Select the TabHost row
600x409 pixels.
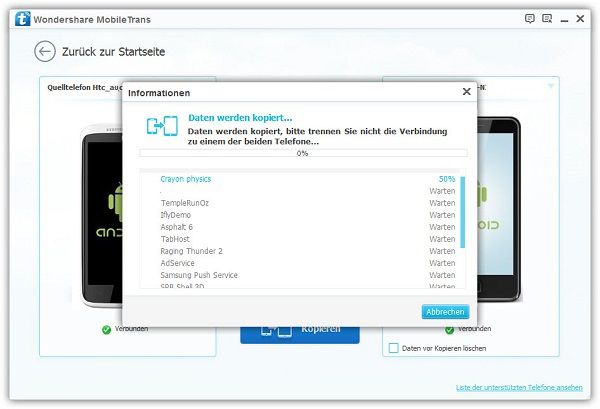[302, 239]
